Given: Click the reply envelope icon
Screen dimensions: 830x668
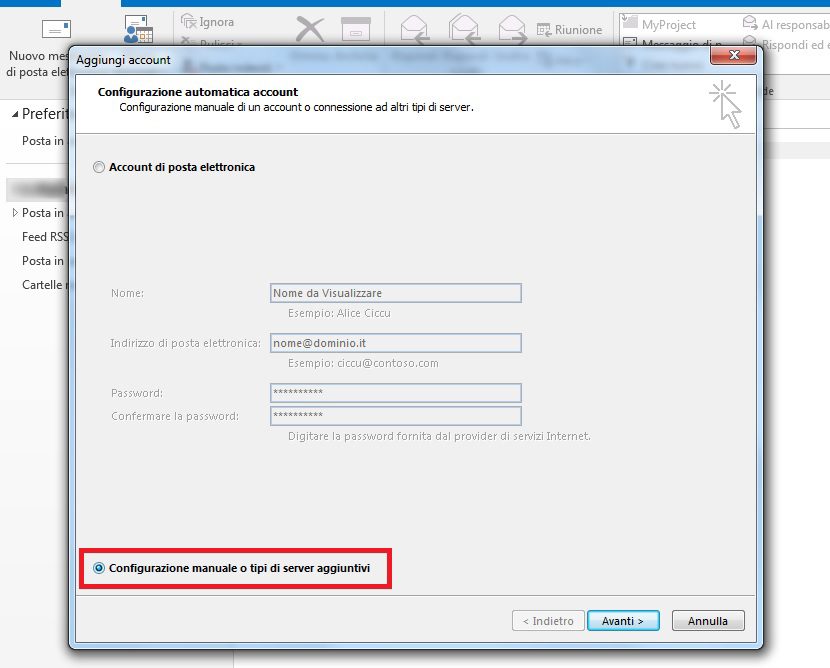Looking at the screenshot, I should pyautogui.click(x=414, y=28).
